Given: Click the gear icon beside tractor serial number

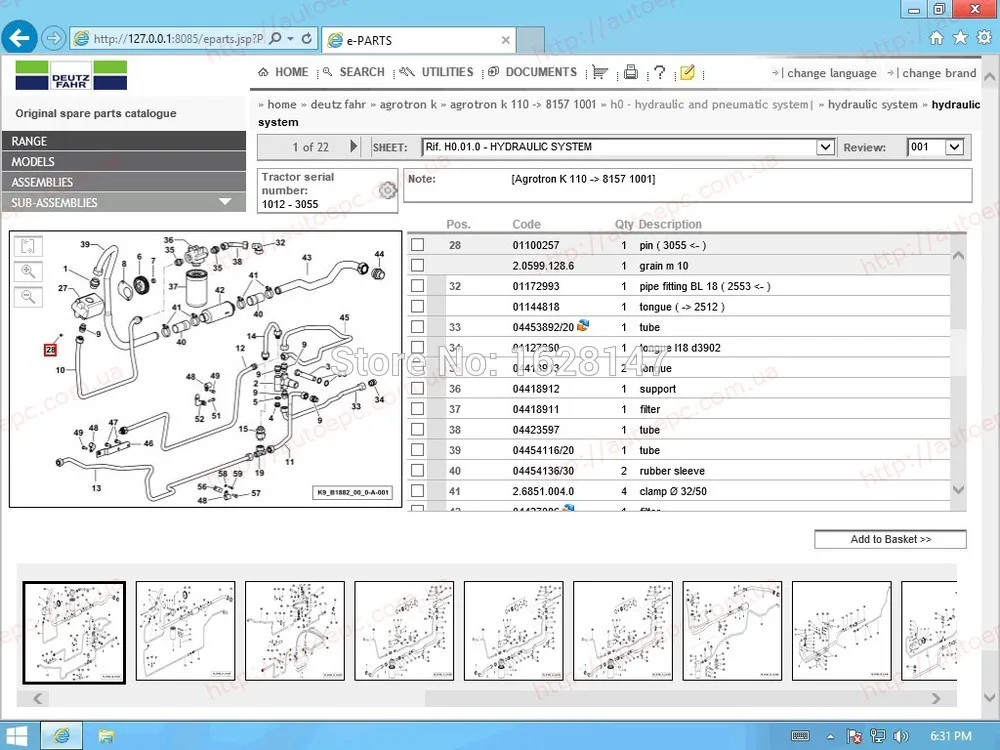Looking at the screenshot, I should [x=387, y=190].
